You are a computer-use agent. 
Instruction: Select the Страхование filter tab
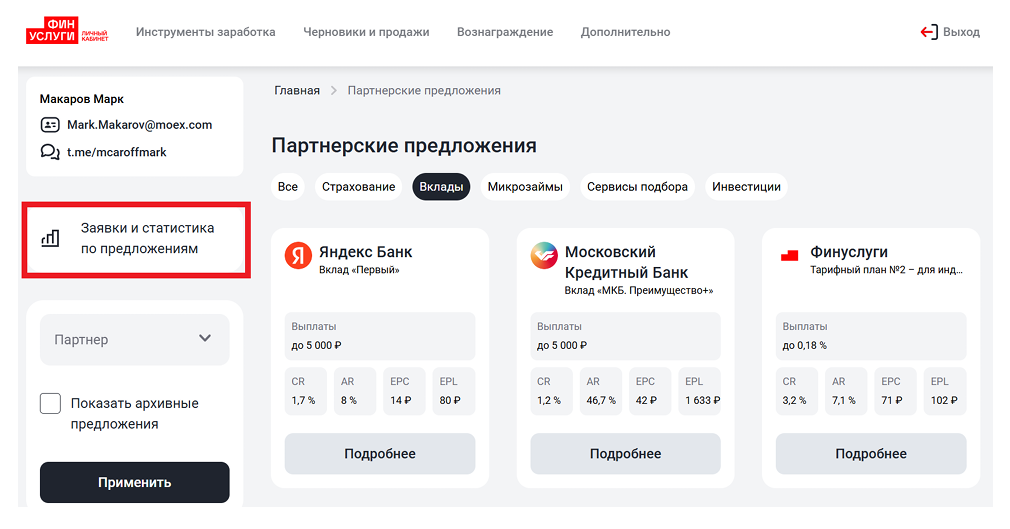coord(357,187)
